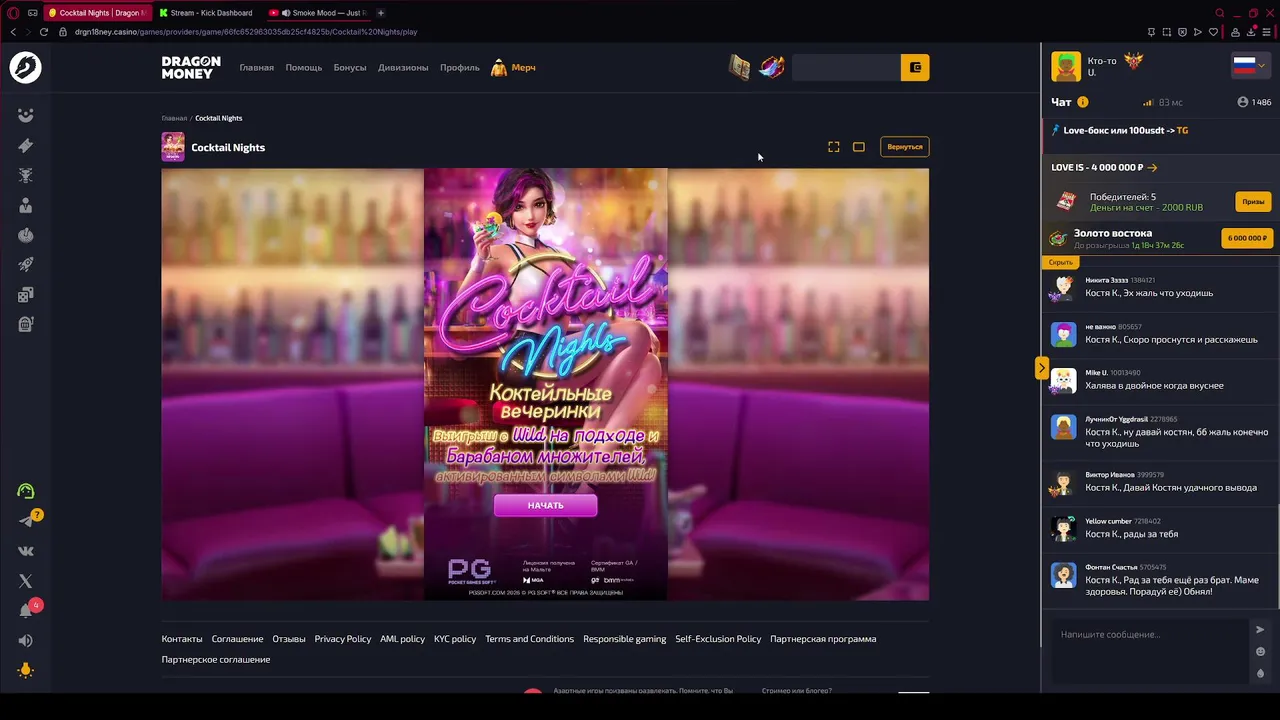Open the Призы button
The image size is (1280, 720).
point(1253,202)
